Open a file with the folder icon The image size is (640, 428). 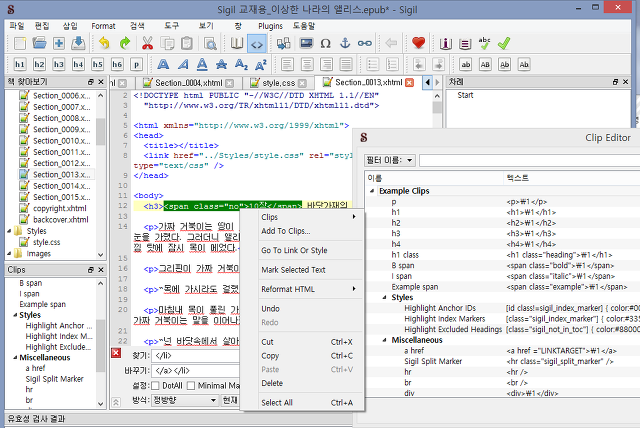[39, 43]
